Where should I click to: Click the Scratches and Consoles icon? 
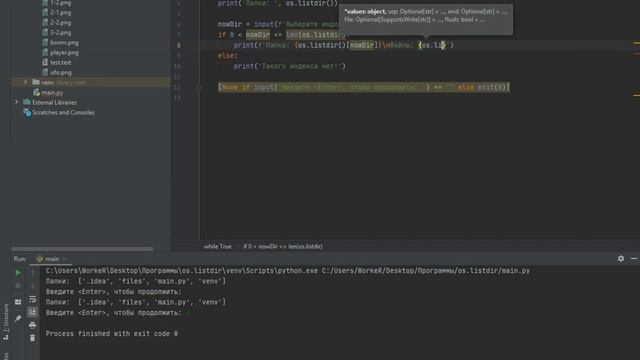coord(27,113)
